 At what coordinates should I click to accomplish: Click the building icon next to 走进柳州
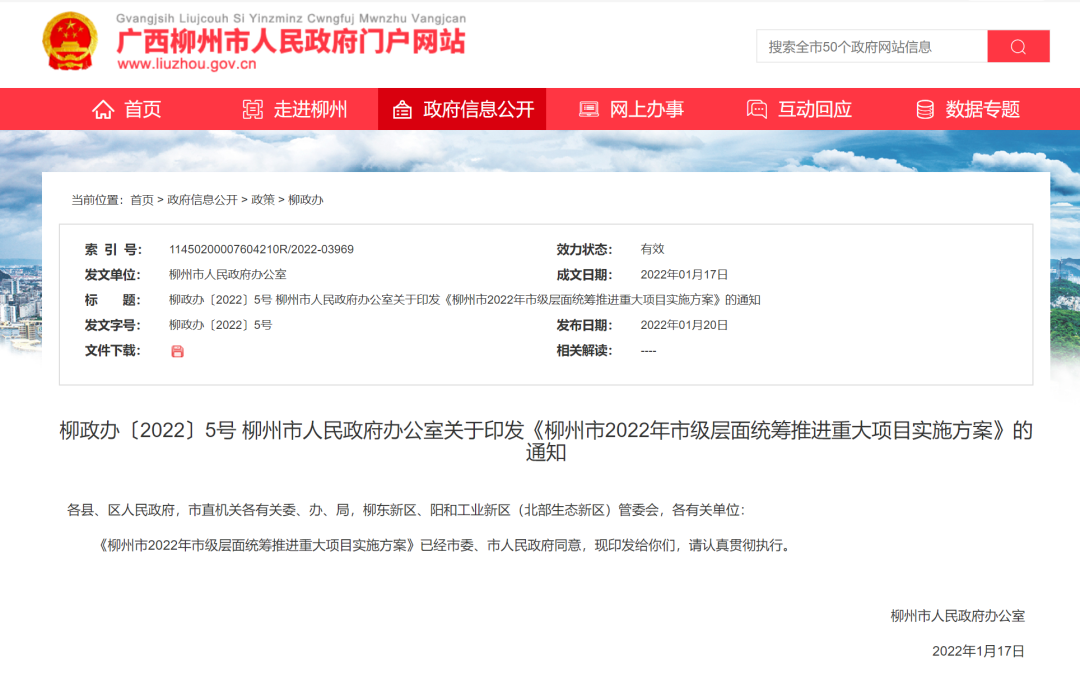pos(254,109)
